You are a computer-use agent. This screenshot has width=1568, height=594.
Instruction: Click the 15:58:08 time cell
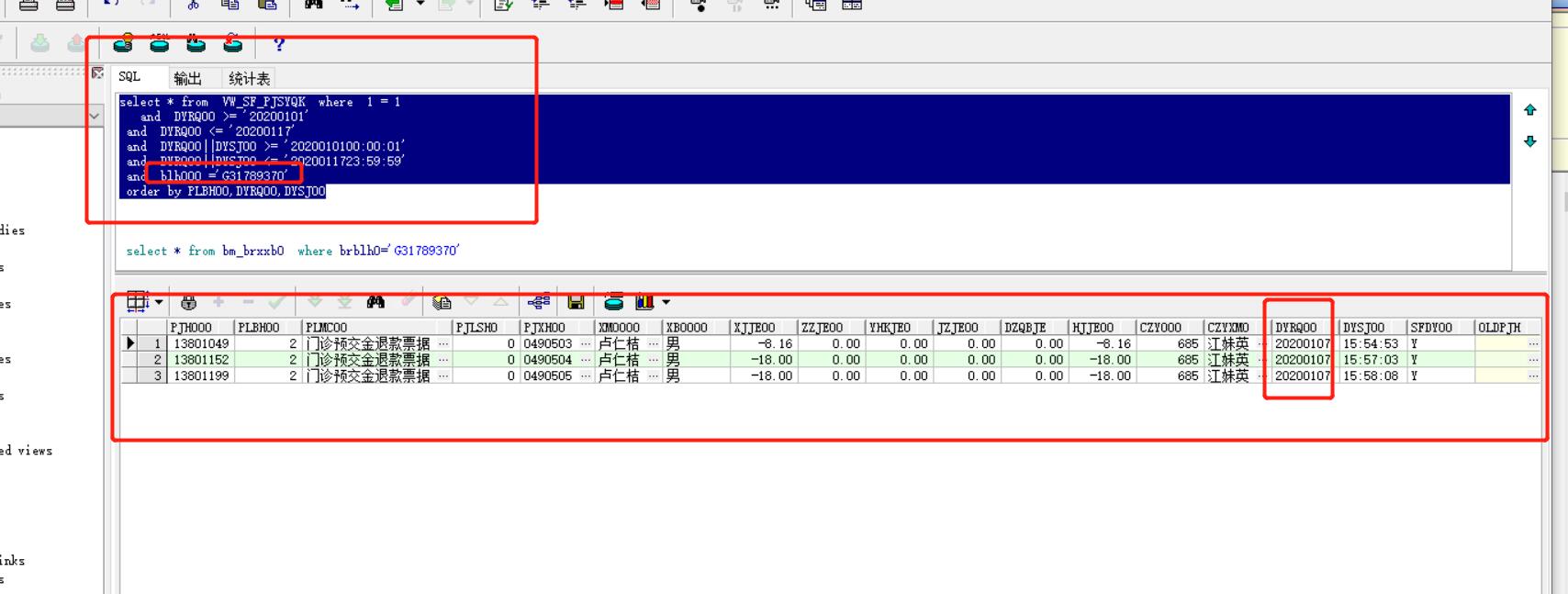[1372, 376]
